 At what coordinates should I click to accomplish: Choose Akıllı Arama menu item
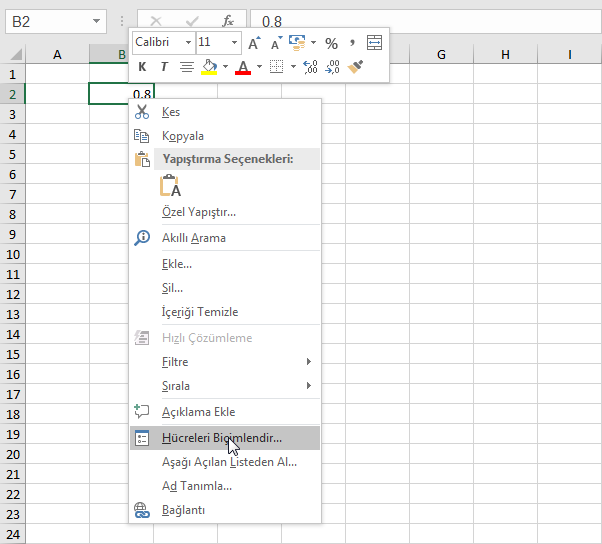(x=225, y=238)
